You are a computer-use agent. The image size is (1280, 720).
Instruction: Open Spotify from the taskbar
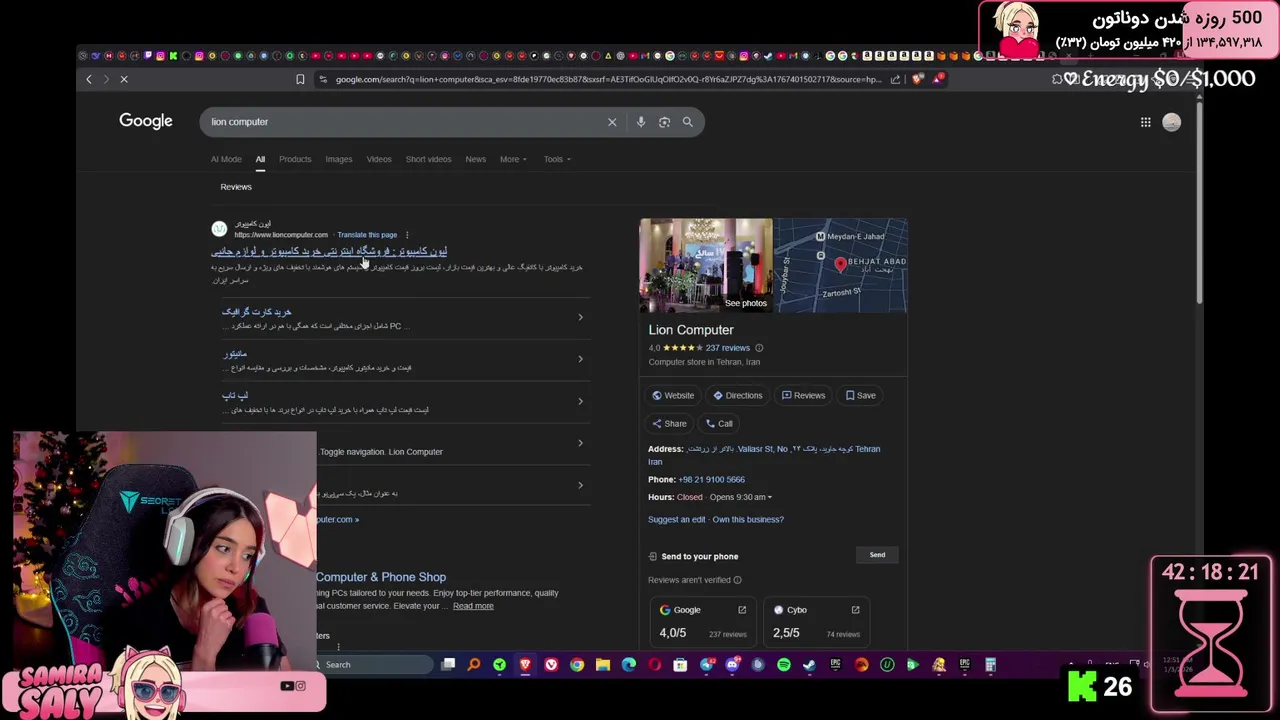point(784,665)
